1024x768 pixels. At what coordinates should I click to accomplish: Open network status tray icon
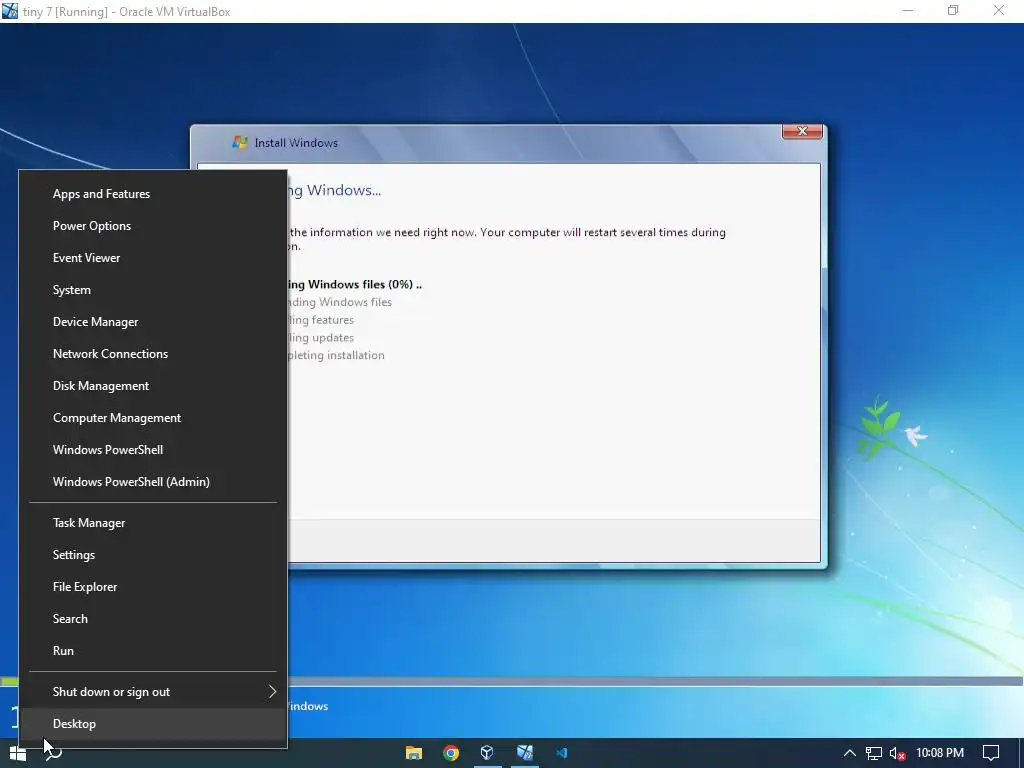874,754
